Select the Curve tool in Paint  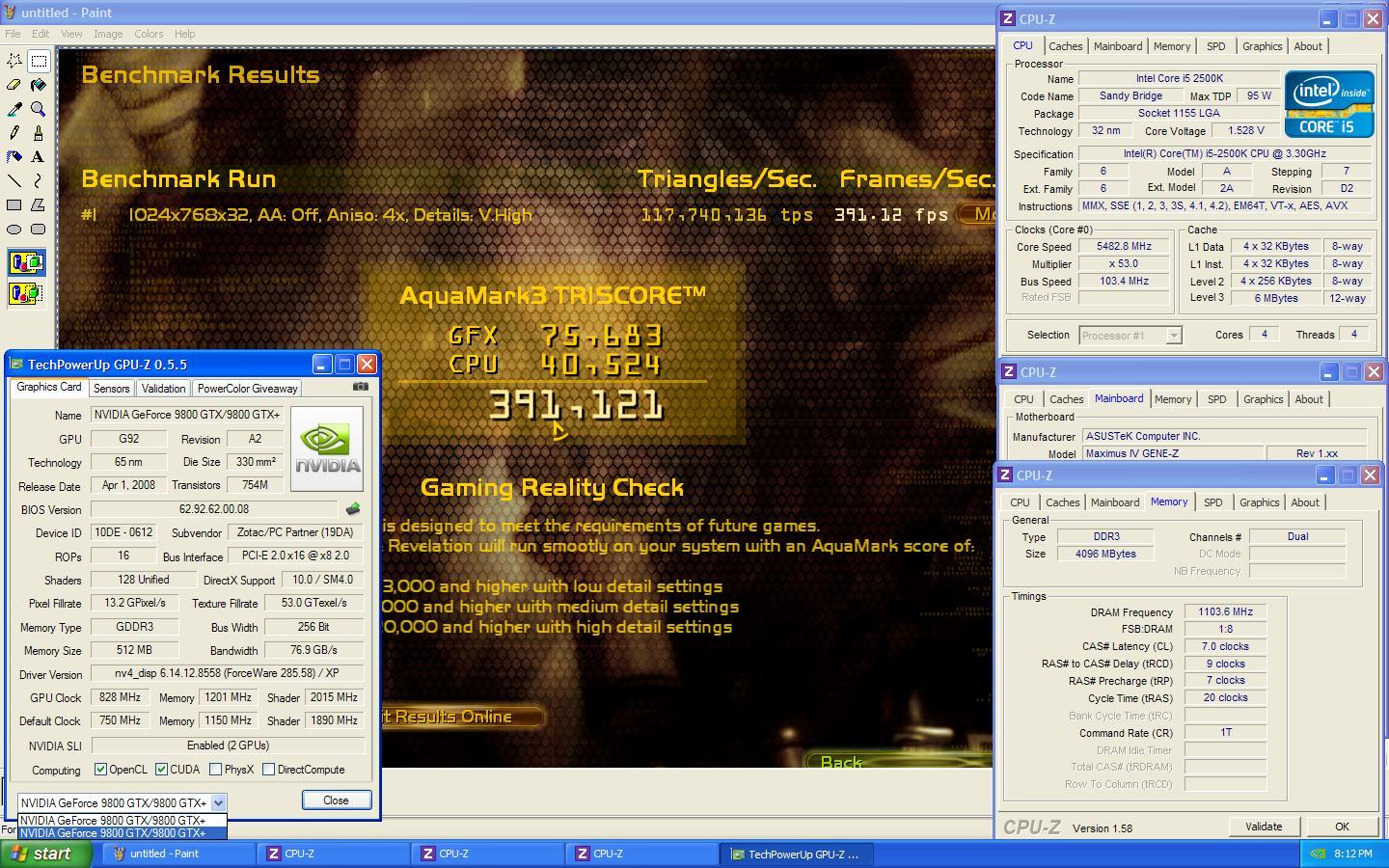39,180
